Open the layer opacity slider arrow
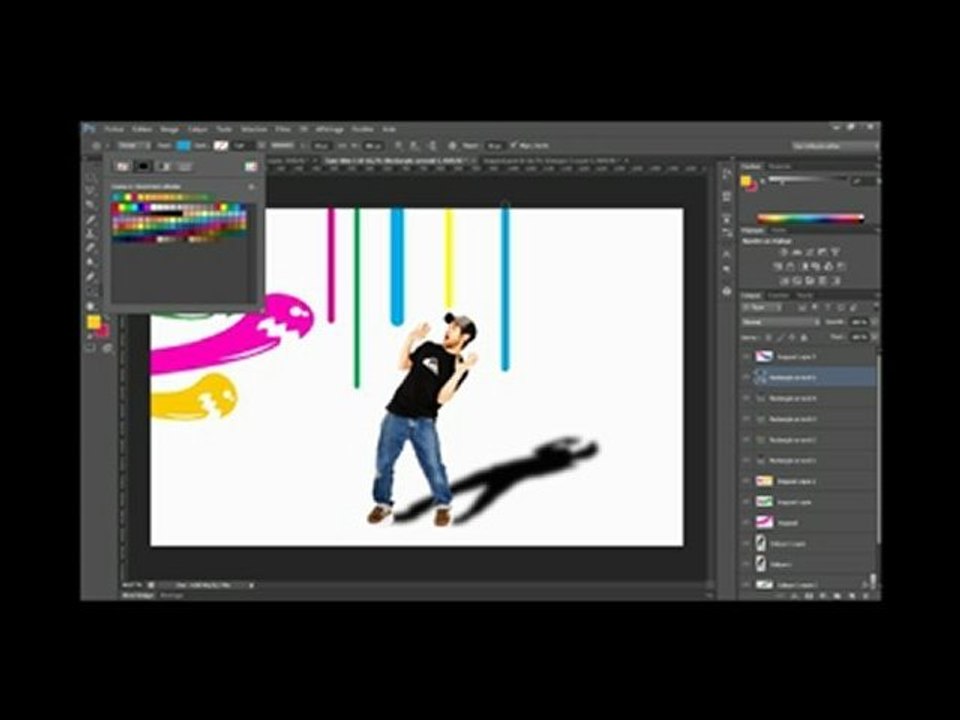The image size is (960, 720). coord(874,322)
